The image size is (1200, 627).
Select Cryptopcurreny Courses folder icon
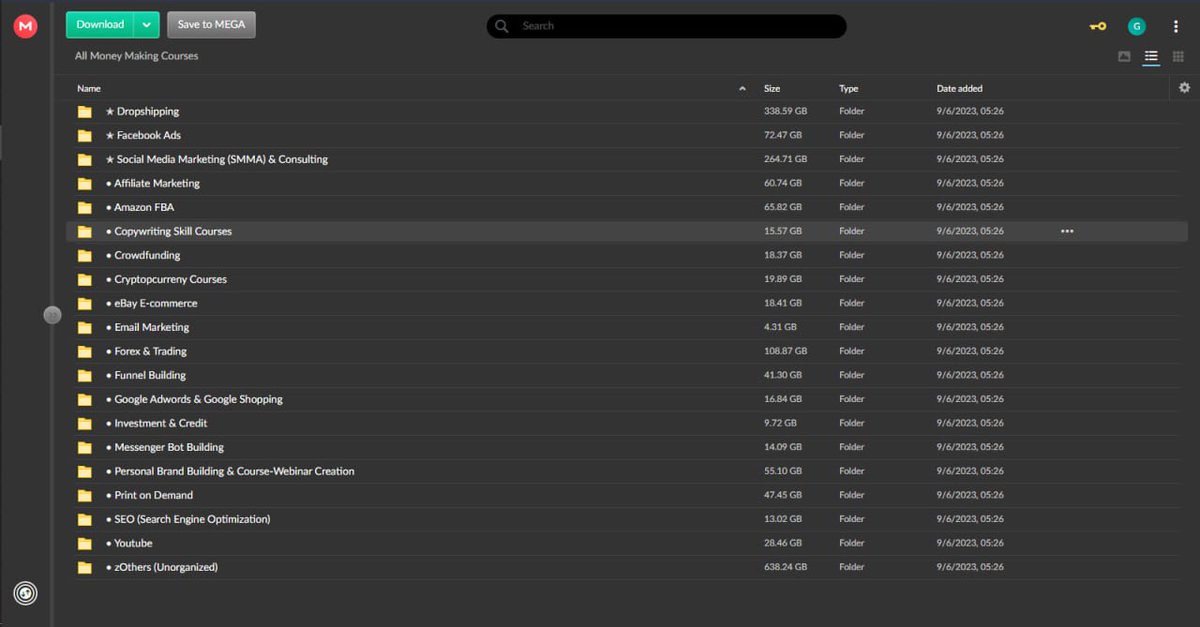click(85, 280)
